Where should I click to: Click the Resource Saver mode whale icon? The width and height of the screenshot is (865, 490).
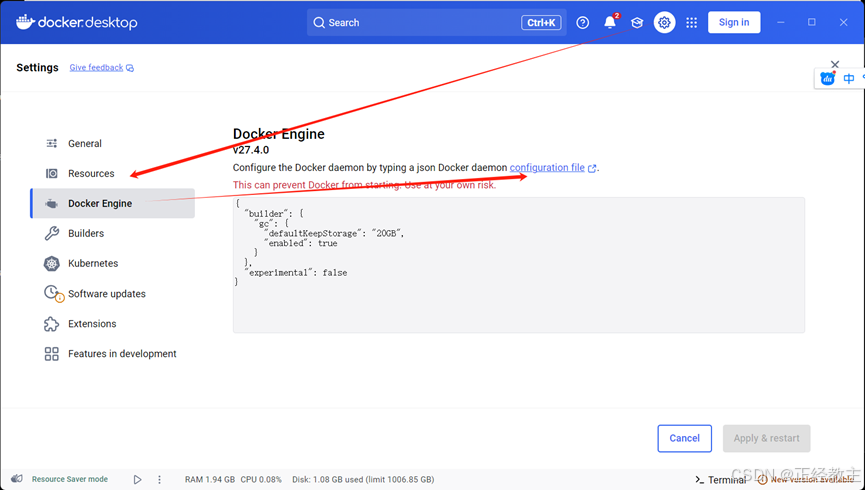[17, 479]
